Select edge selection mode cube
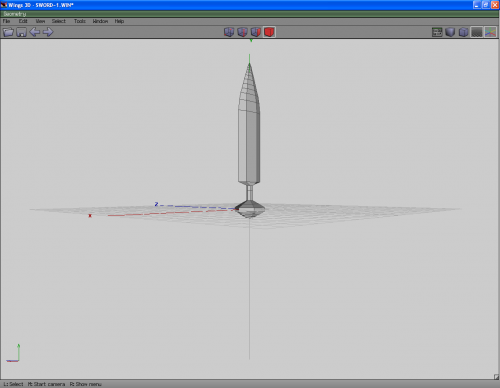 click(242, 32)
